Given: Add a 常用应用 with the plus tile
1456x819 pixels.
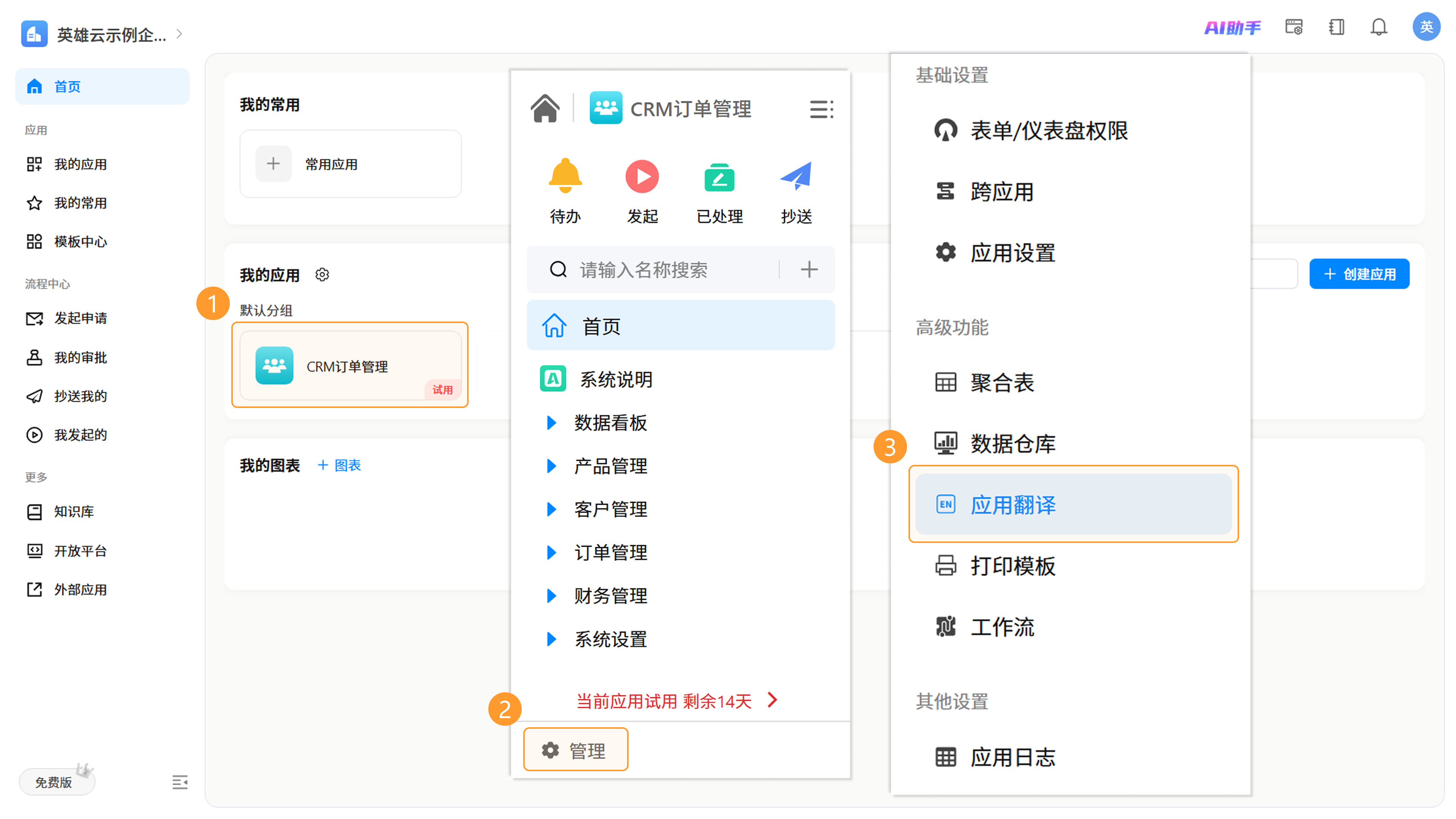Looking at the screenshot, I should (273, 164).
